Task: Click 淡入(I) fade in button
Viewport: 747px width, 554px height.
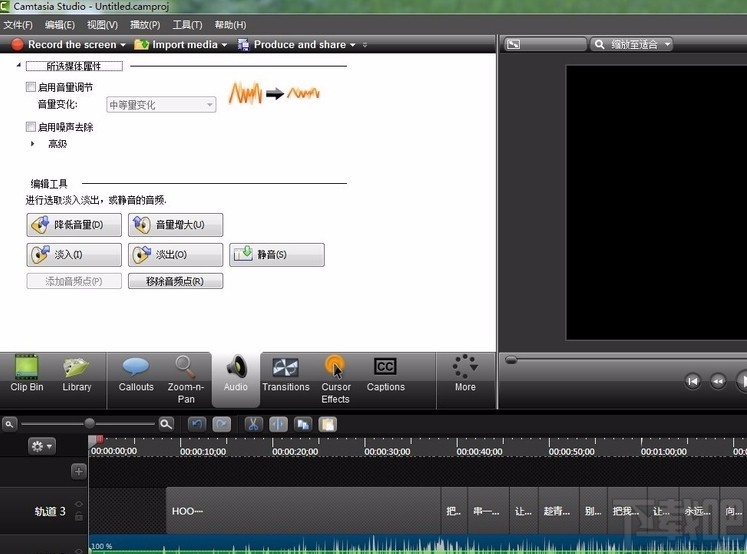Action: pos(74,255)
